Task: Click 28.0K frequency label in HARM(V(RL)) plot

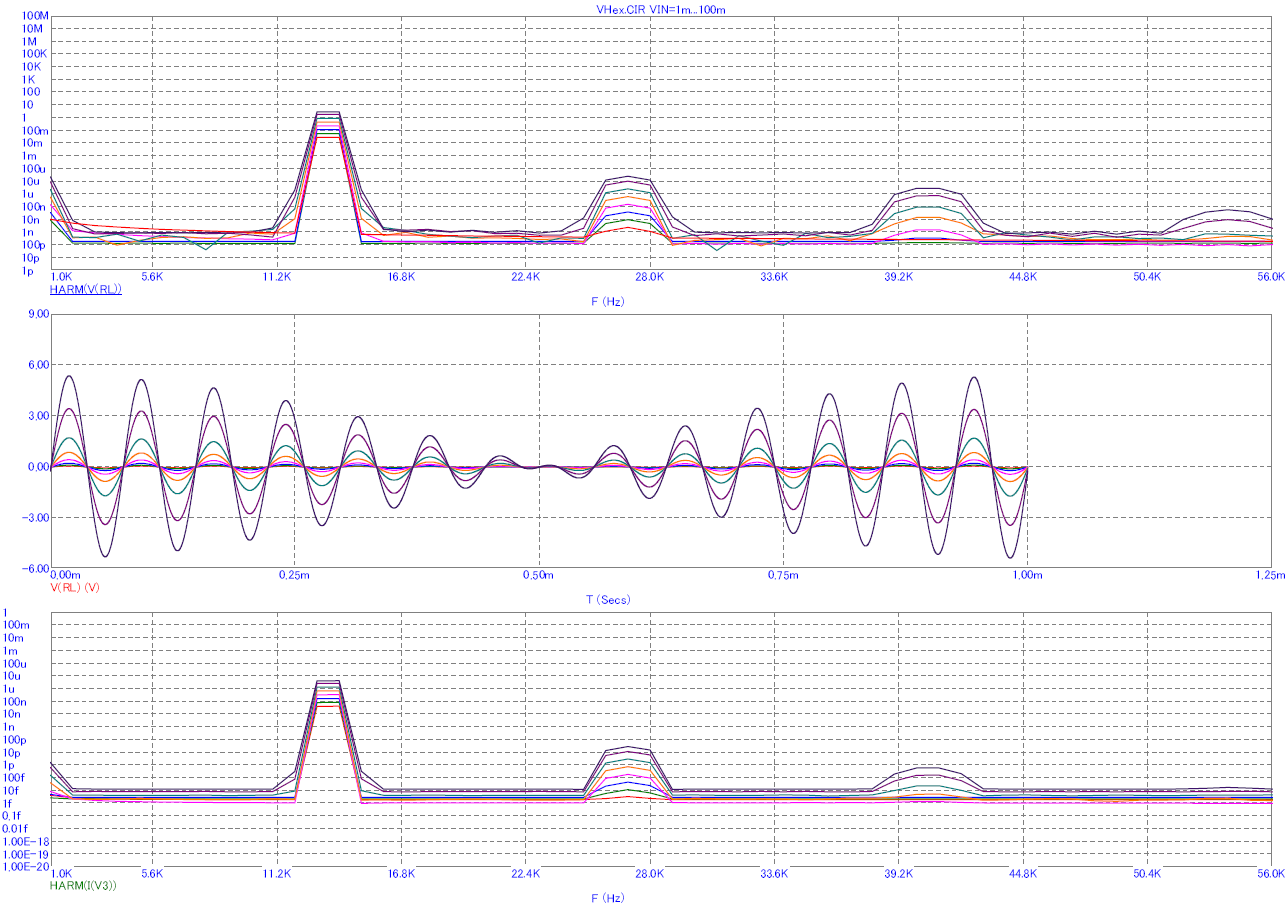Action: pos(649,277)
